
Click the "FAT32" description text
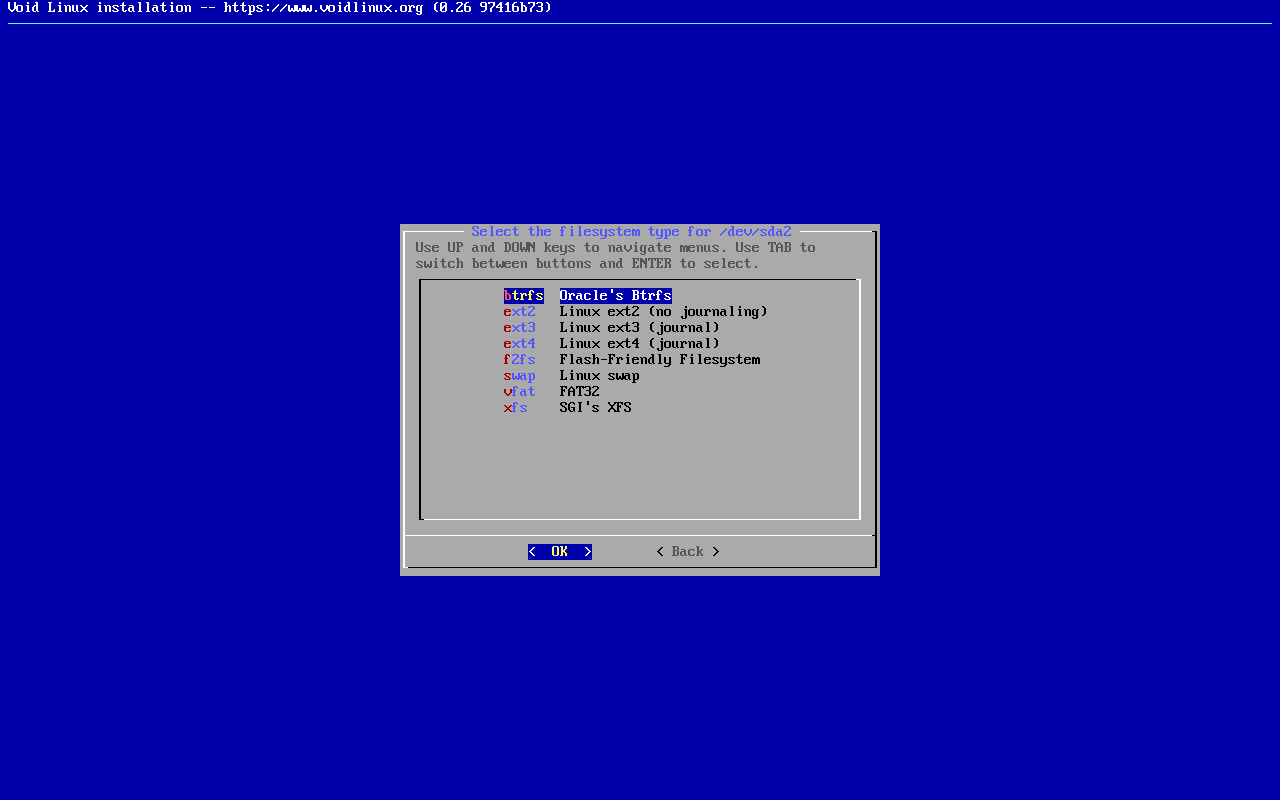point(579,392)
